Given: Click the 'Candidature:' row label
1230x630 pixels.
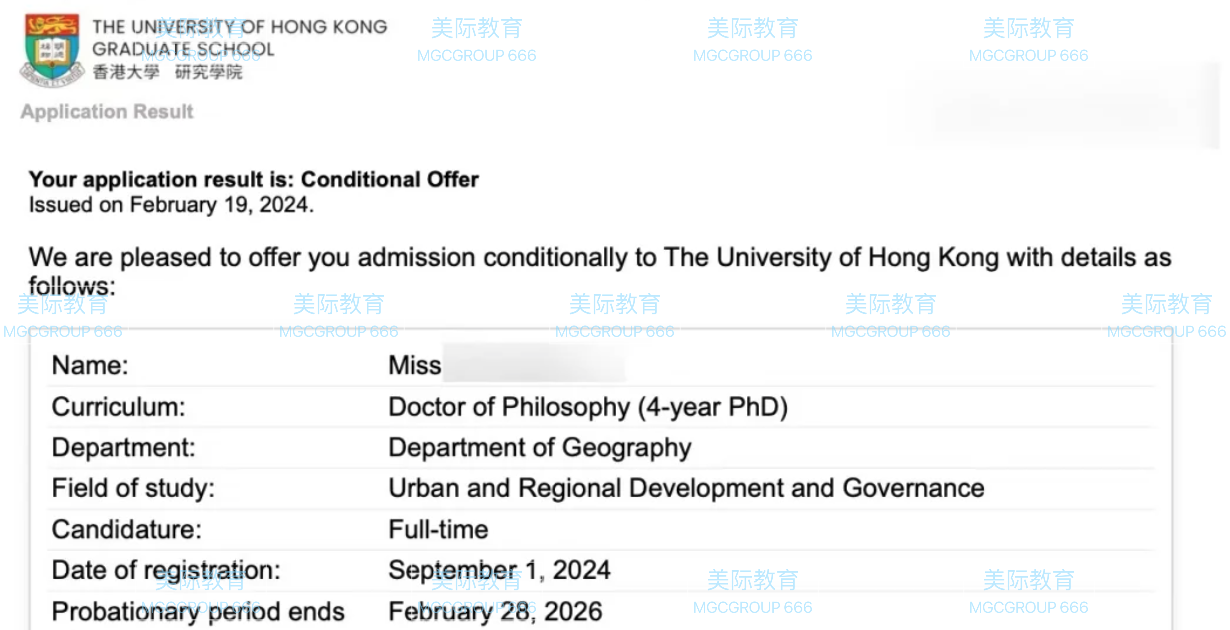Looking at the screenshot, I should click(126, 529).
